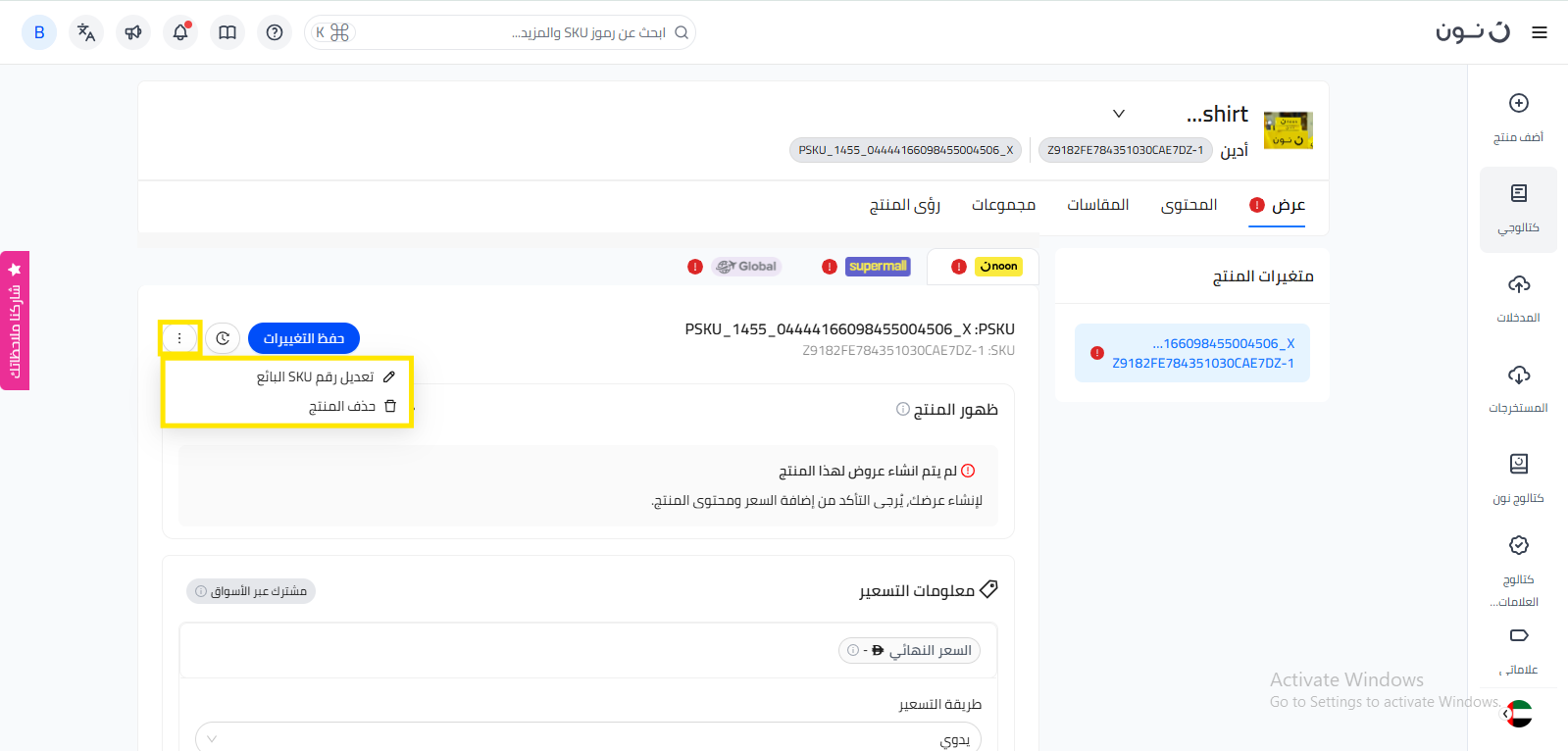Click the pink share feedback side button
Screen dimensions: 1568x751
(x=15, y=321)
